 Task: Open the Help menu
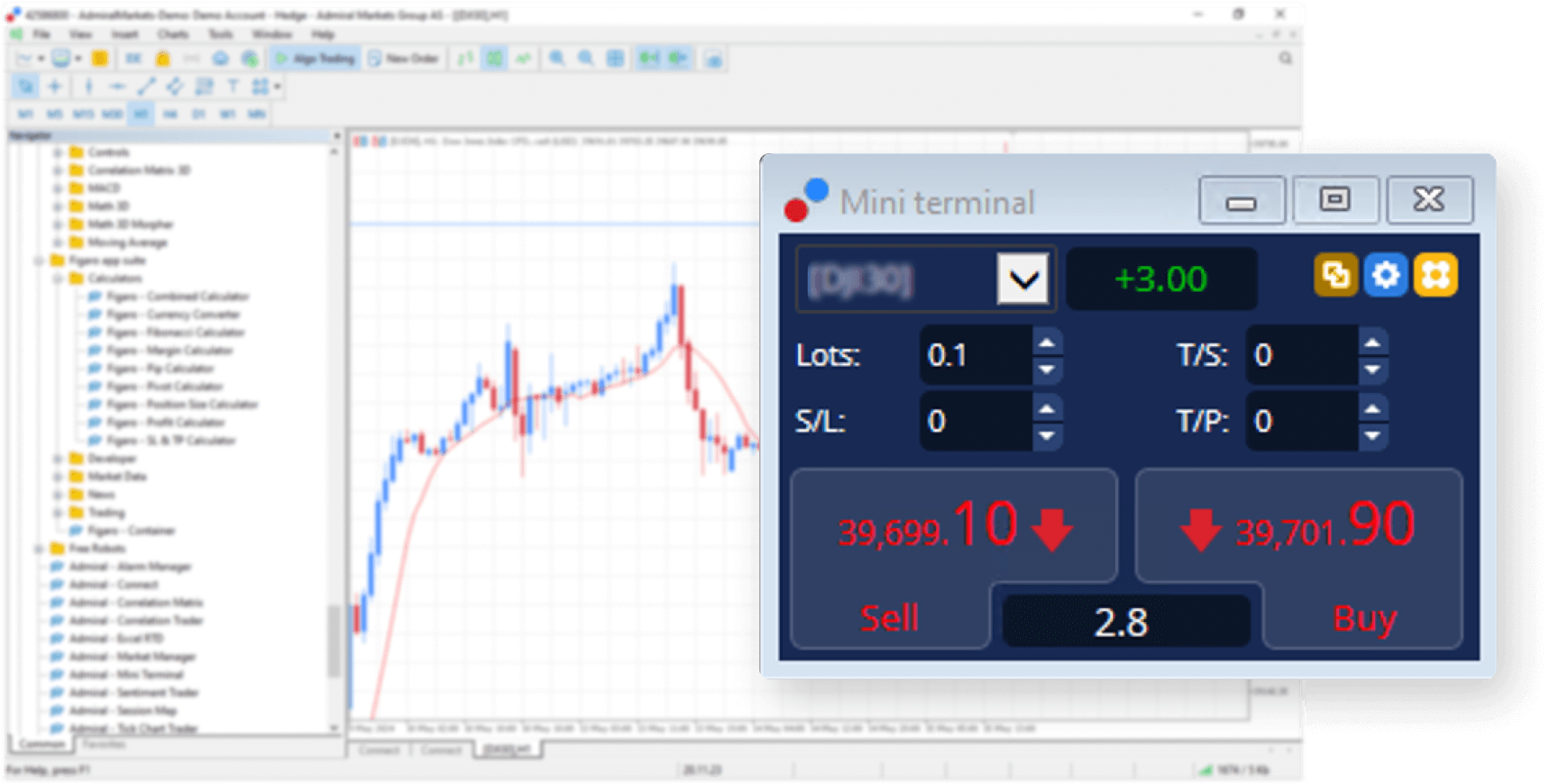(323, 34)
